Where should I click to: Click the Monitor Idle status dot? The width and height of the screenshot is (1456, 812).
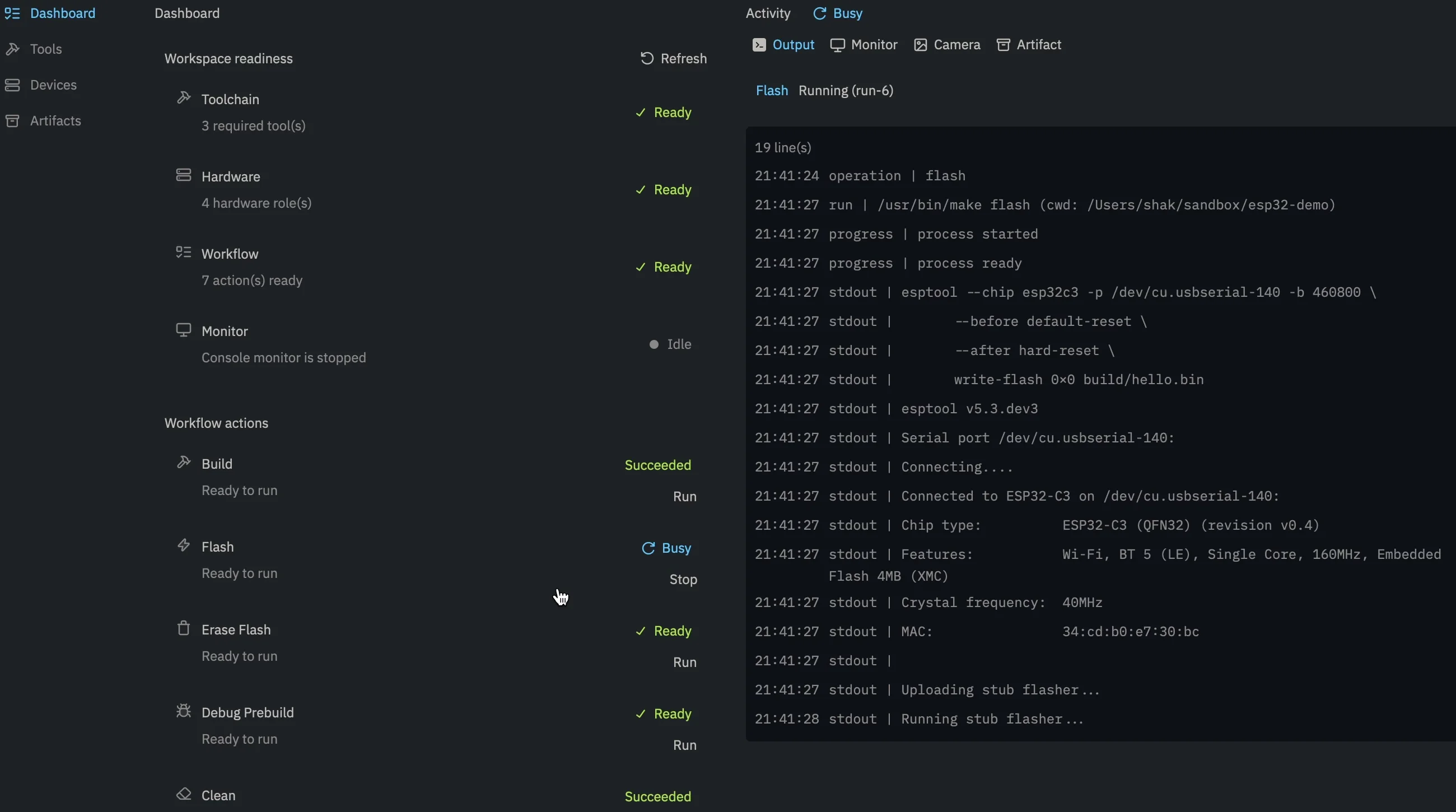[654, 345]
